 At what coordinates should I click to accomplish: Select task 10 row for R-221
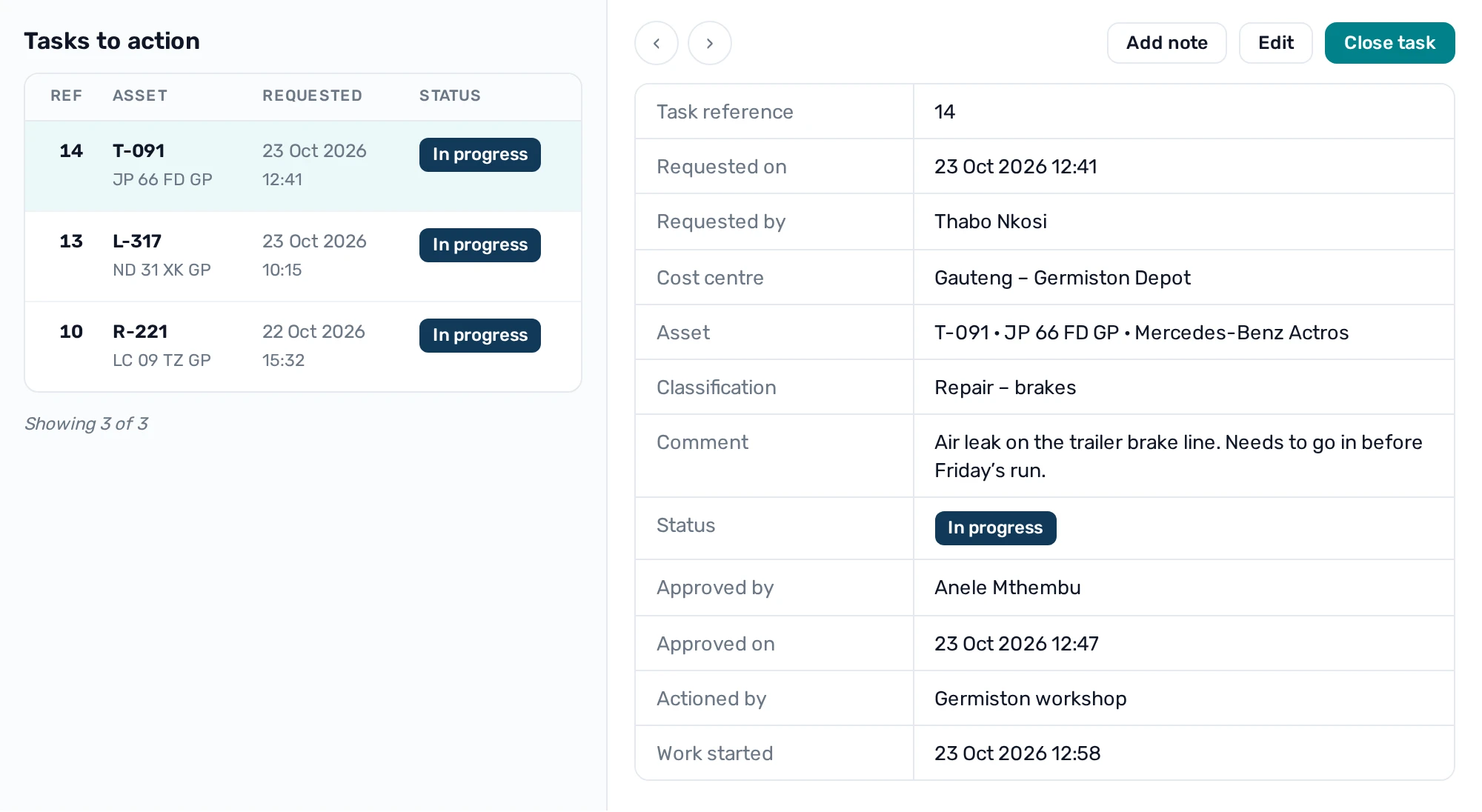303,347
